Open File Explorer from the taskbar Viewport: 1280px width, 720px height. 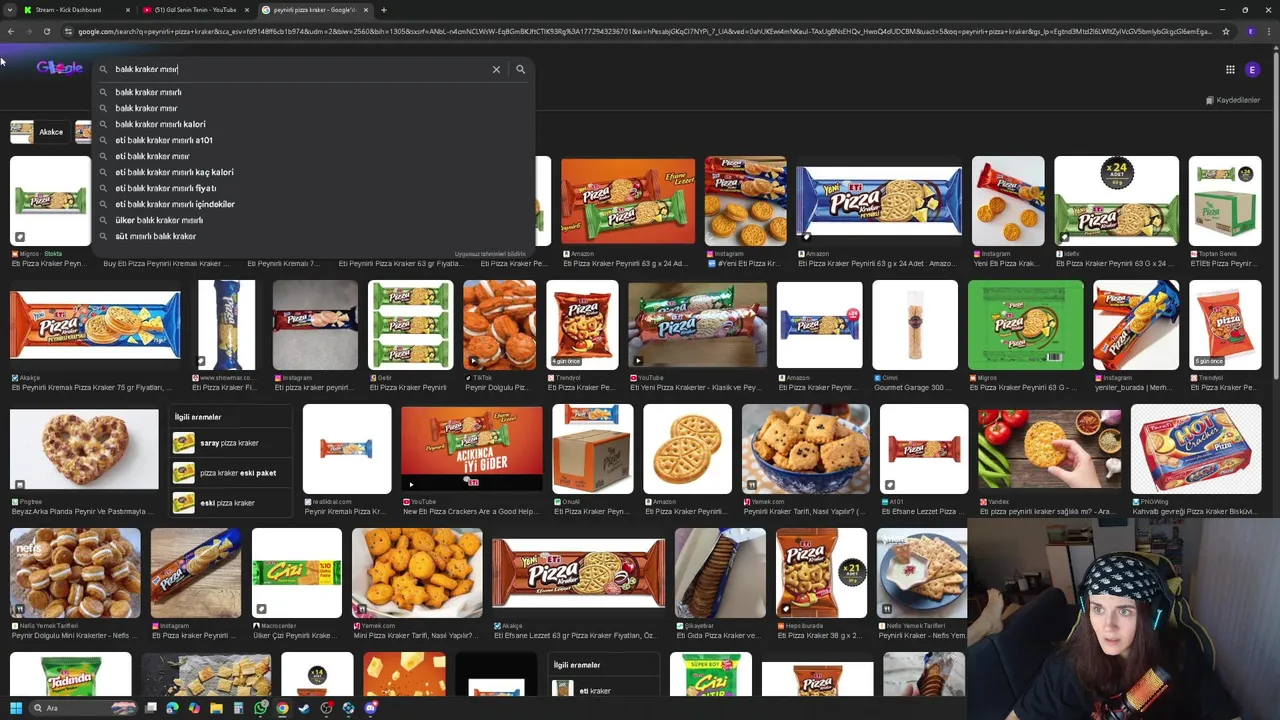click(x=216, y=708)
